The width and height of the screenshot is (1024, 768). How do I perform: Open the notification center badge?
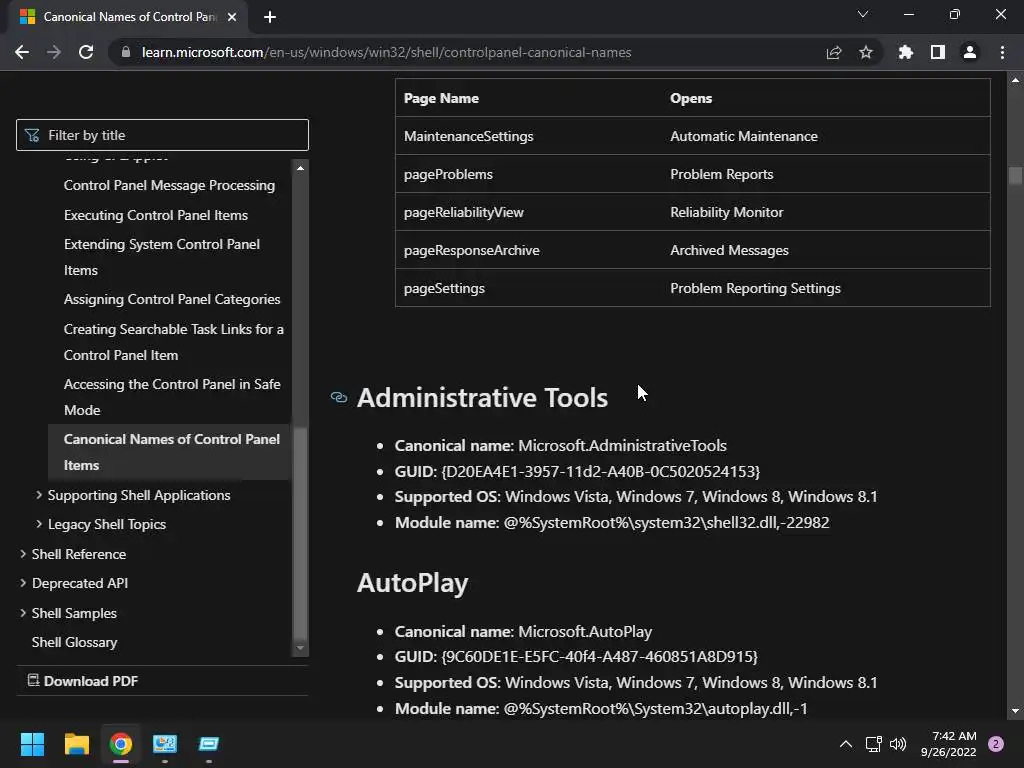[996, 744]
